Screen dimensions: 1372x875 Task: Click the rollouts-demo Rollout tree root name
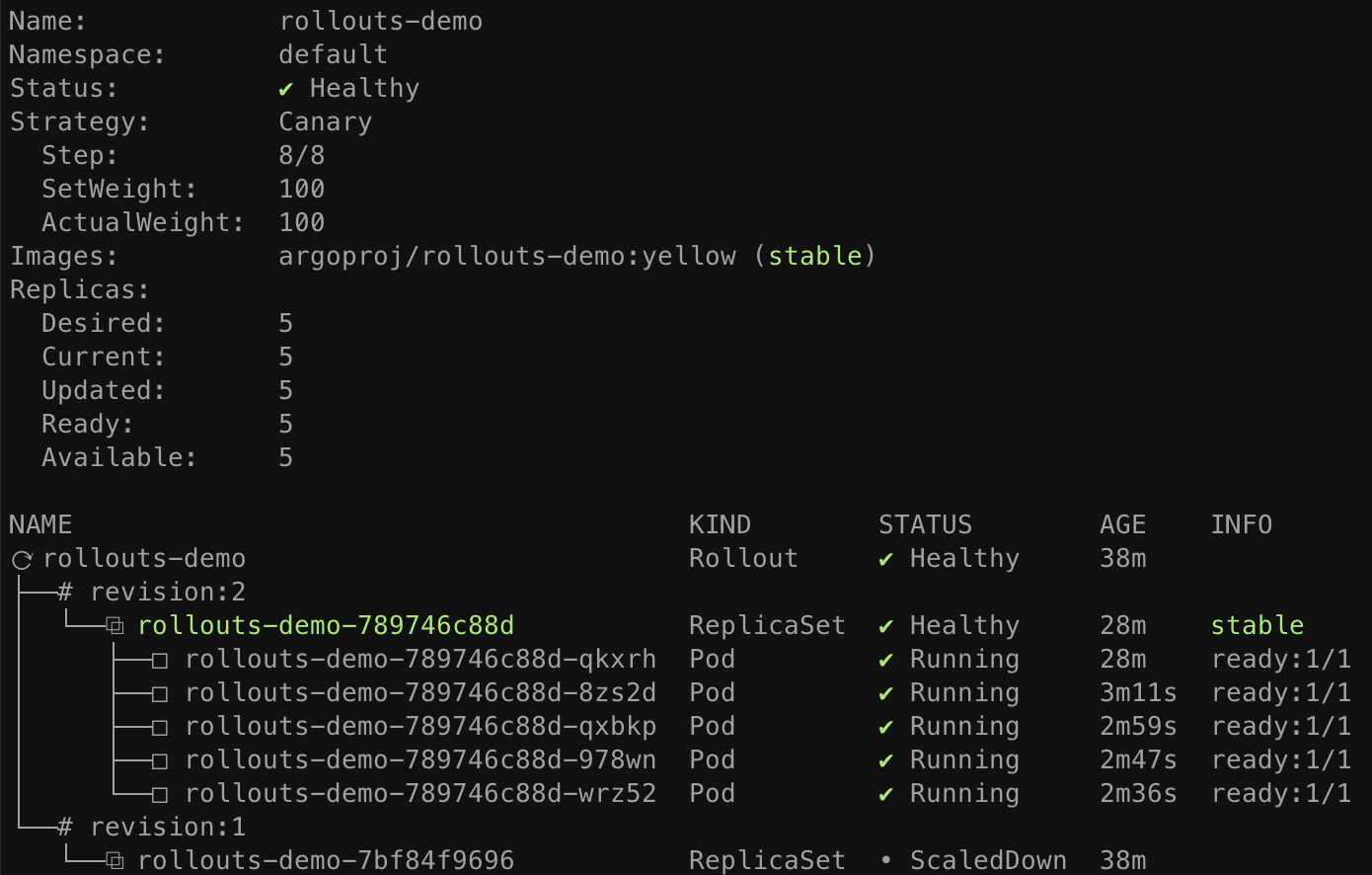144,559
